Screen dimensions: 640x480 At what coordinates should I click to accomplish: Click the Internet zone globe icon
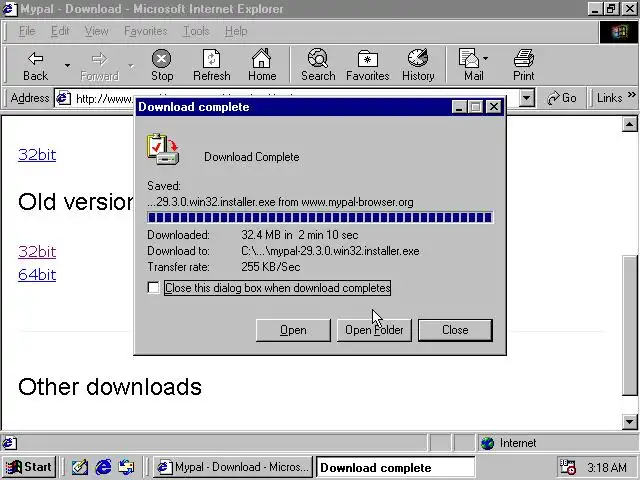487,443
